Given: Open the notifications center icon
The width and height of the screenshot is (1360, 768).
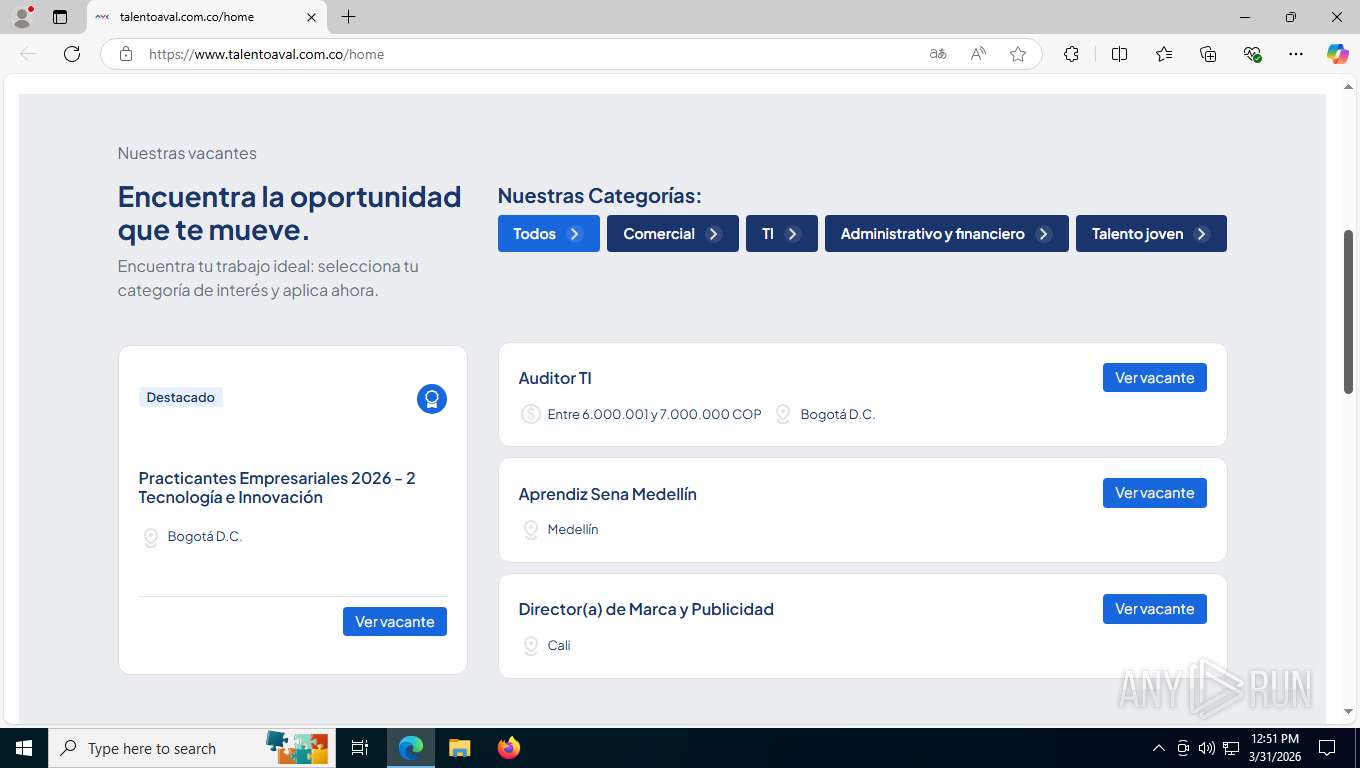Looking at the screenshot, I should pyautogui.click(x=1327, y=748).
